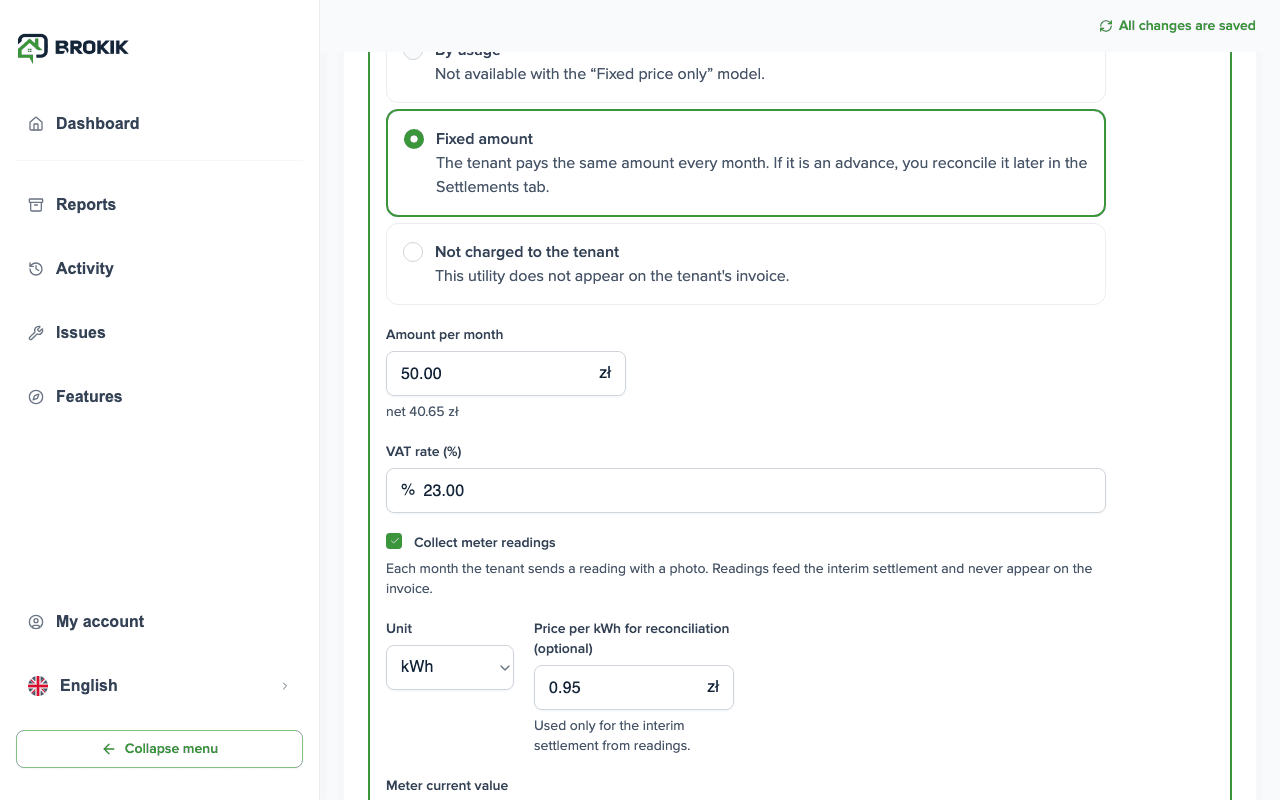This screenshot has height=800, width=1280.
Task: Select the Fixed amount radio option
Action: pyautogui.click(x=414, y=139)
